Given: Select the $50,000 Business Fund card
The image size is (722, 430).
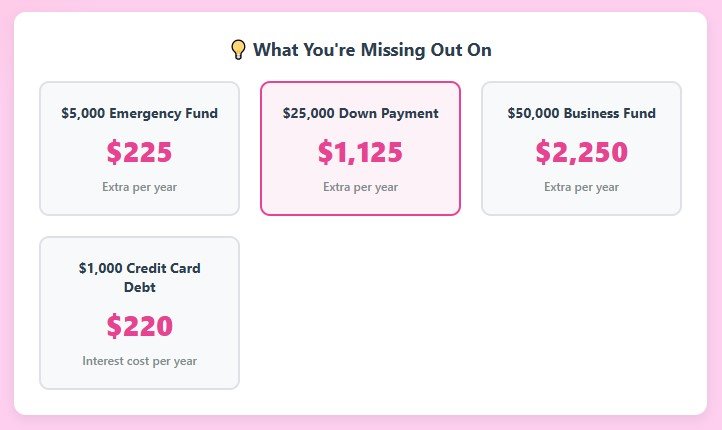Looking at the screenshot, I should pyautogui.click(x=582, y=148).
